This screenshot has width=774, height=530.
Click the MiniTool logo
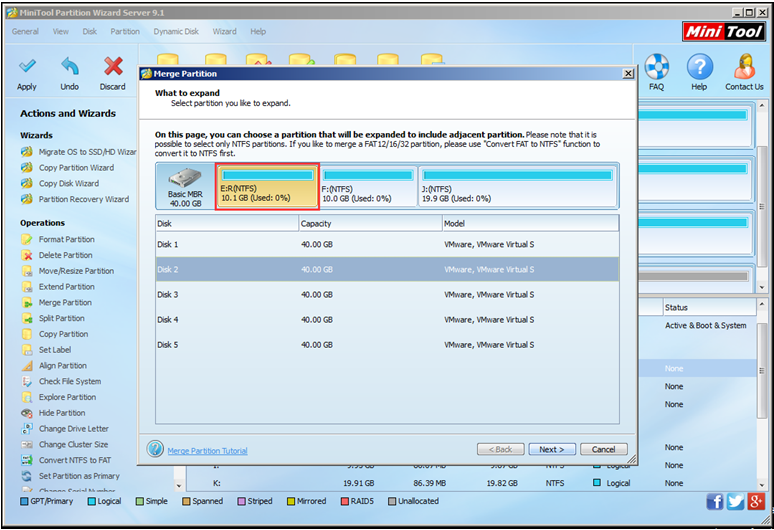[724, 32]
